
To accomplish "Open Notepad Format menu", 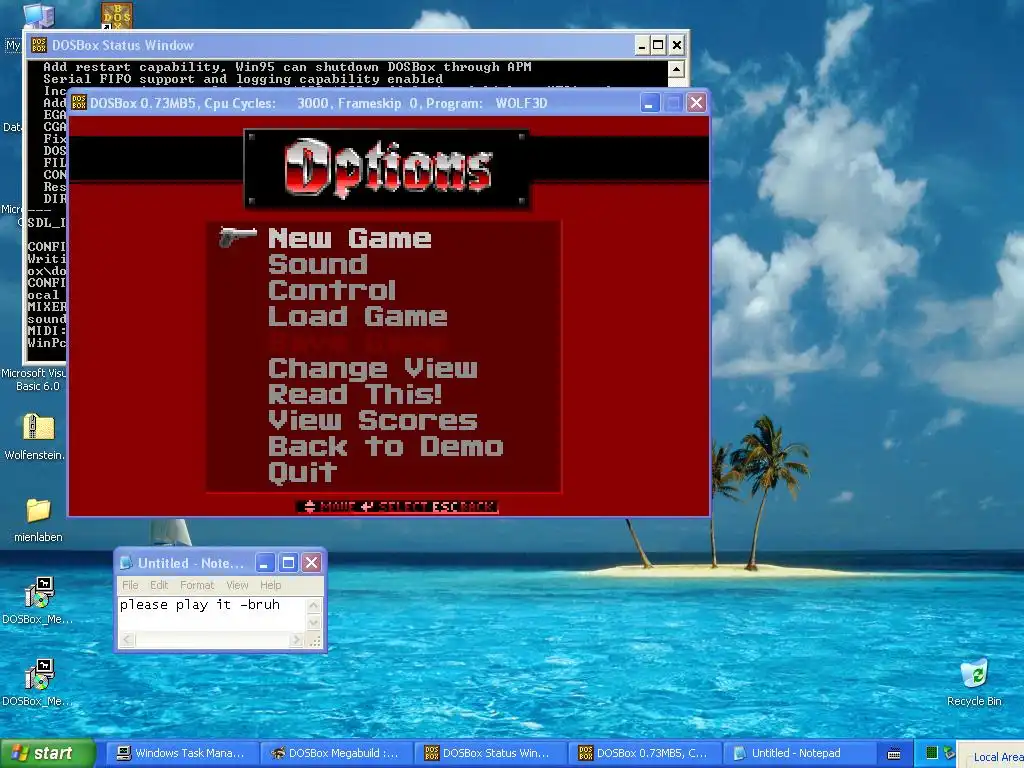I will pyautogui.click(x=197, y=585).
